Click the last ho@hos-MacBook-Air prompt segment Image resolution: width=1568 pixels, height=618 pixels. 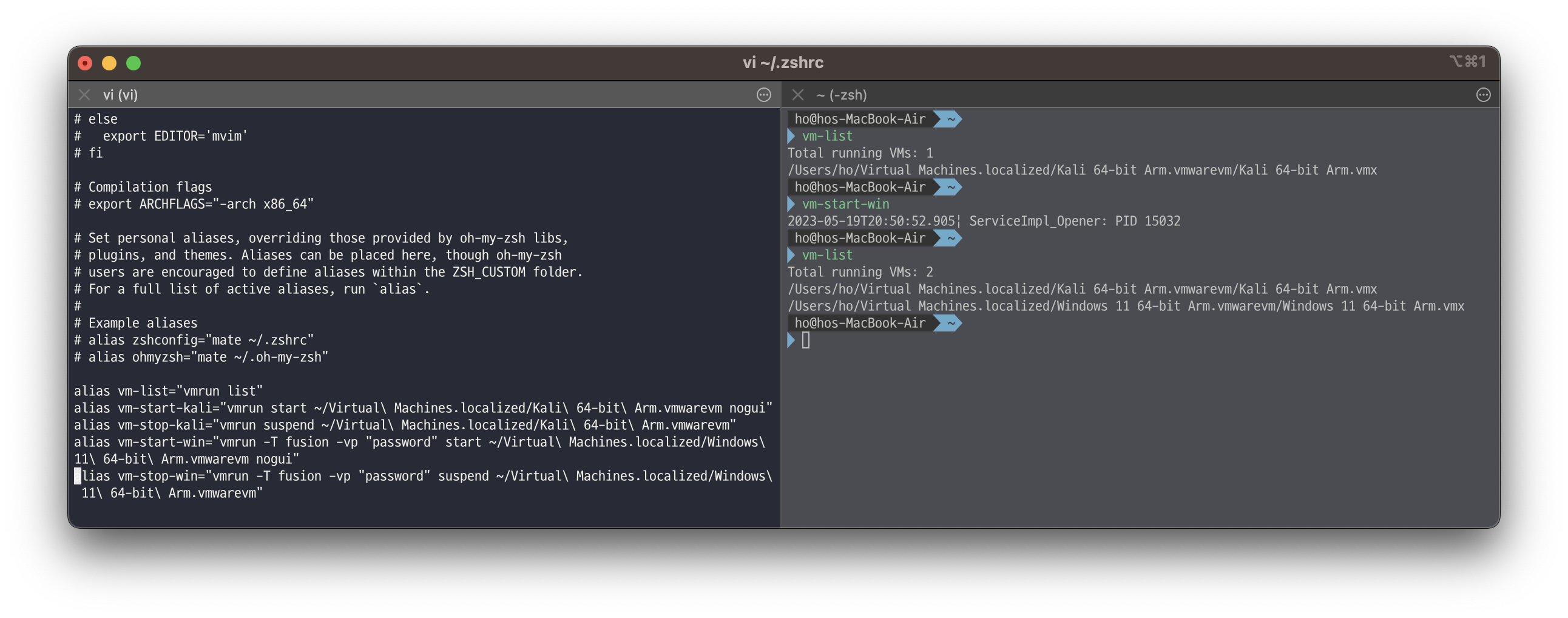(859, 324)
